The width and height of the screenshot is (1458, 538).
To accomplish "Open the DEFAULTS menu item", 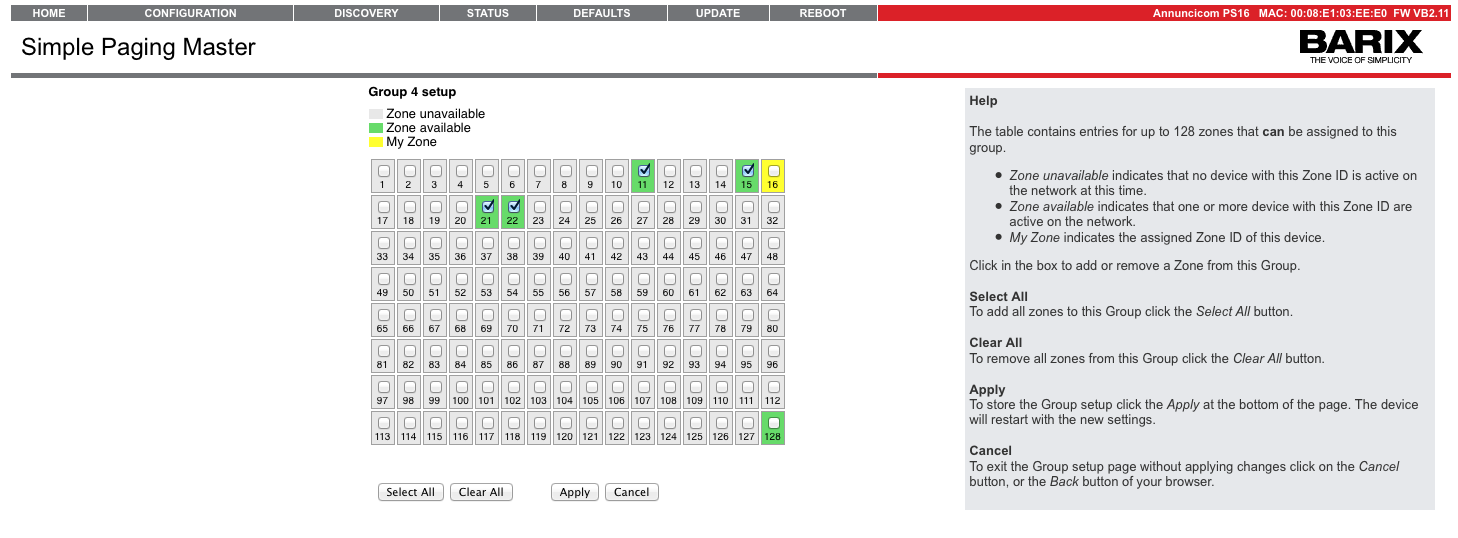I will click(601, 13).
